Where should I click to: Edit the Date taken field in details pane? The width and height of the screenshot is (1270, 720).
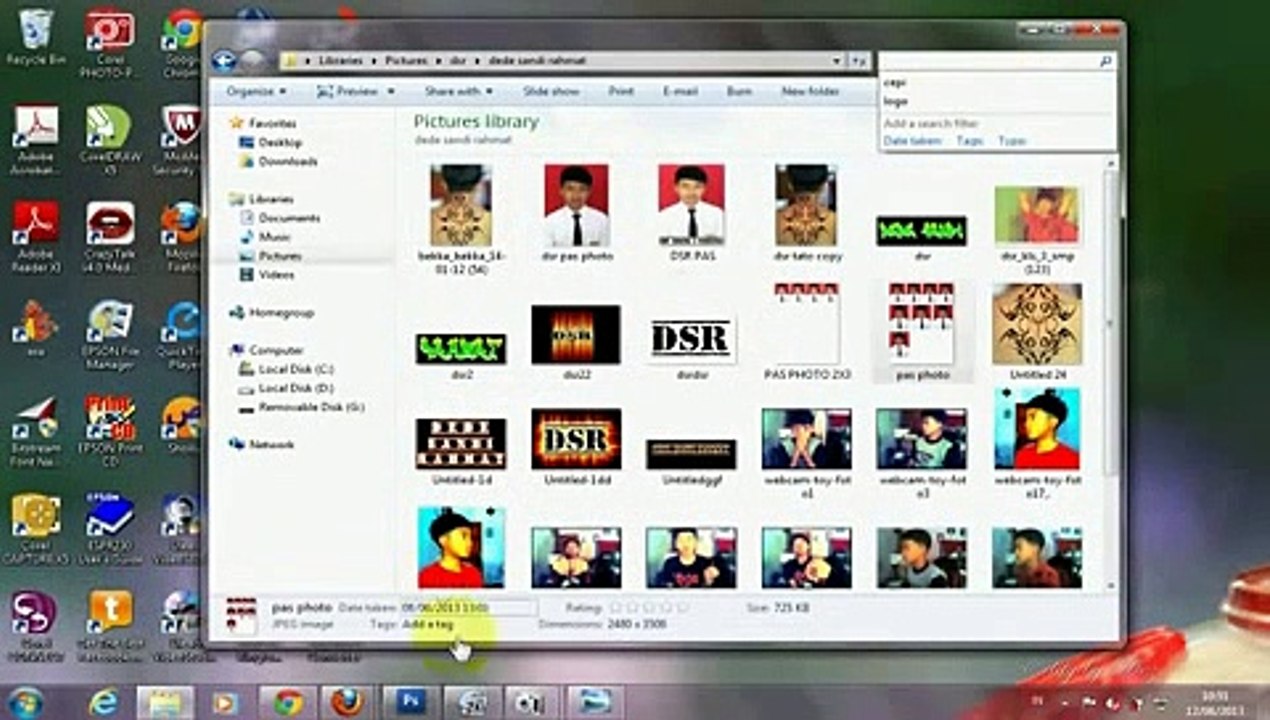coord(468,607)
